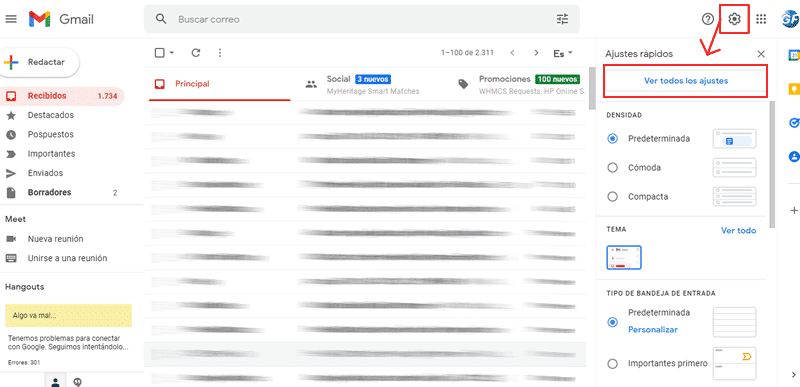Viewport: 800px width, 387px height.
Task: Open Recibidos inbox folder
Action: pos(62,96)
